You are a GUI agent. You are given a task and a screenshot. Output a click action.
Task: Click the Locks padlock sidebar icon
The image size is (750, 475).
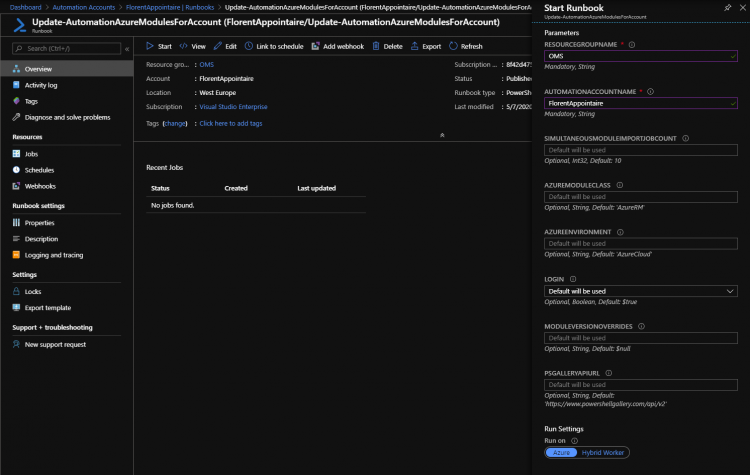click(16, 291)
